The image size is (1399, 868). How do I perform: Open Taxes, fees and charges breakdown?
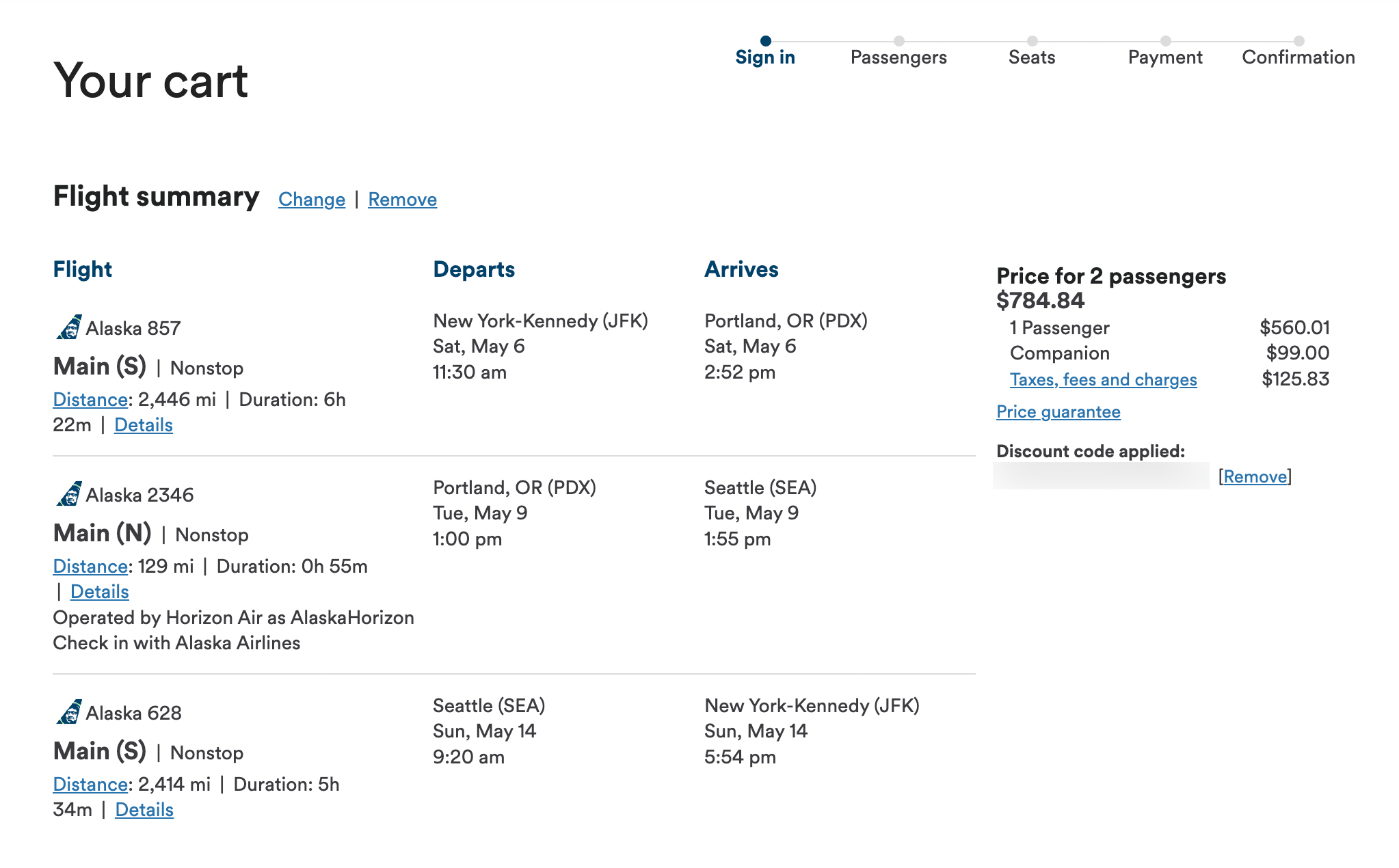[x=1103, y=380]
